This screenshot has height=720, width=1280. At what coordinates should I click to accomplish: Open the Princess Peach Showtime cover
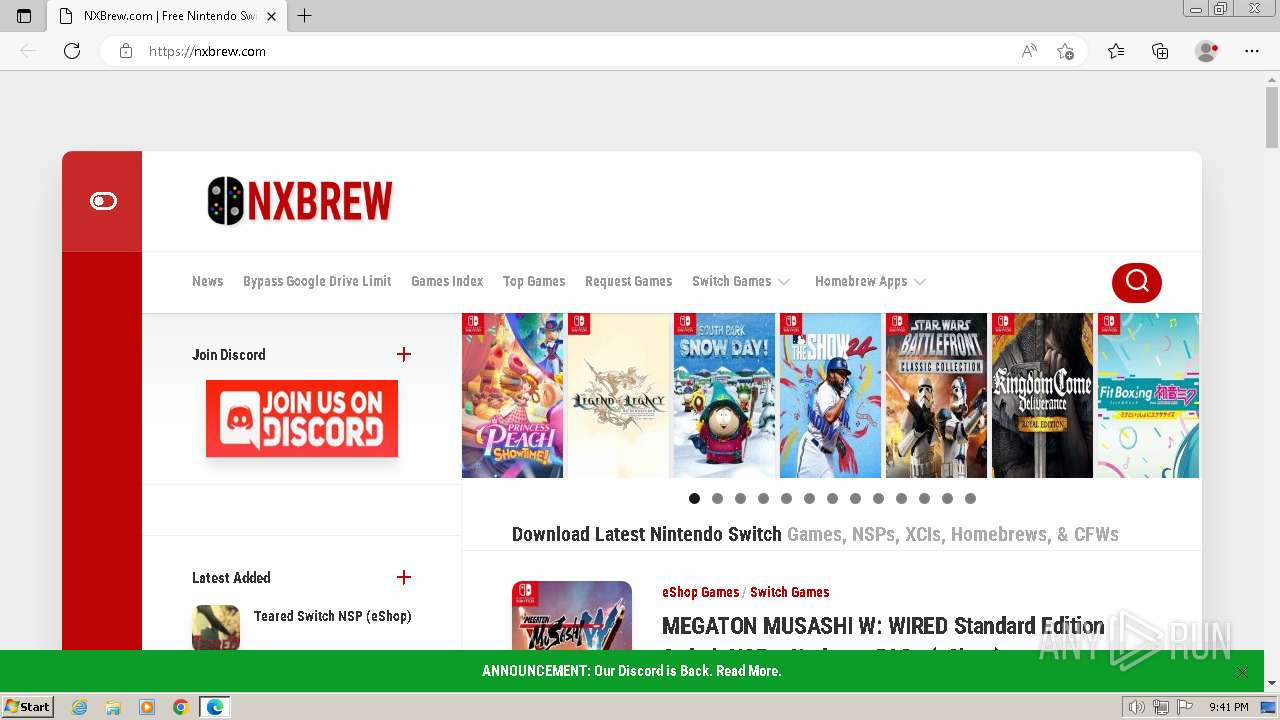513,395
